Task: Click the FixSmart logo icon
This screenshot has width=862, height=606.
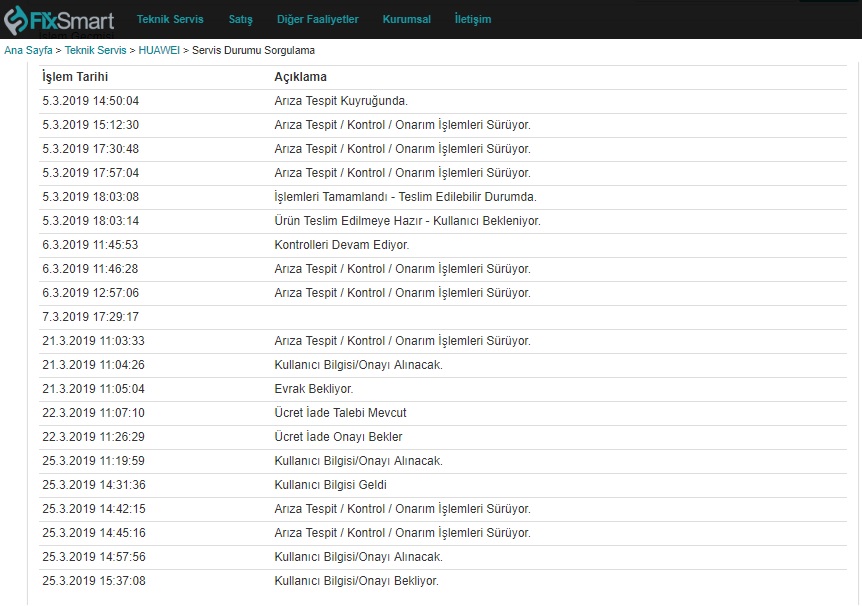Action: pyautogui.click(x=15, y=20)
